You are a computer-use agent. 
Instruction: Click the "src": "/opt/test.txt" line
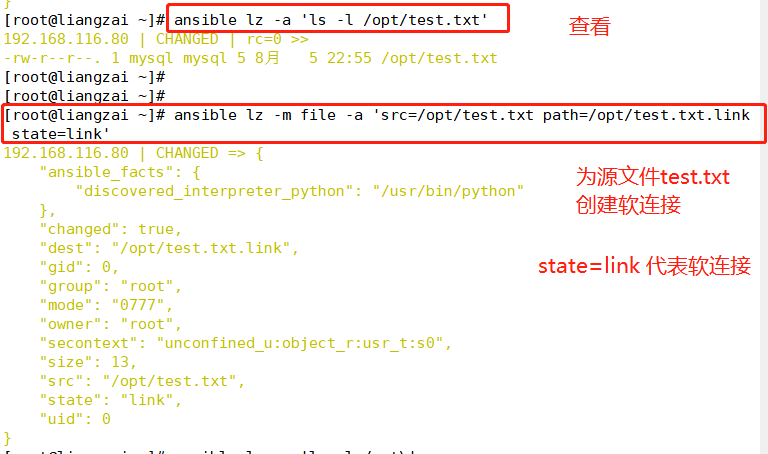[142, 382]
